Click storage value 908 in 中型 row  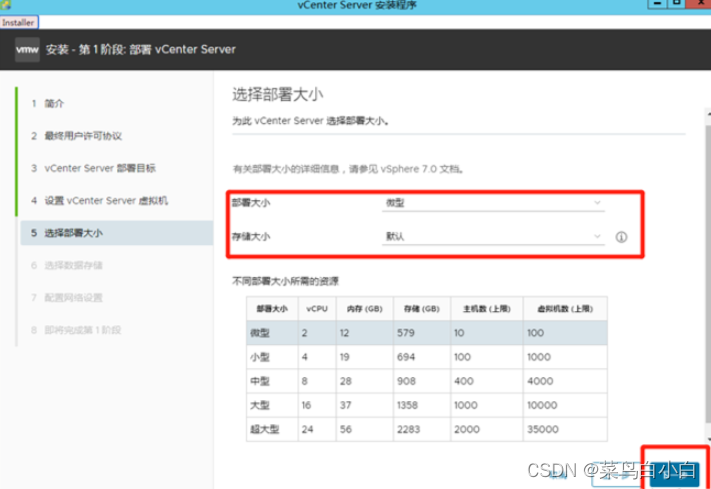(x=406, y=381)
